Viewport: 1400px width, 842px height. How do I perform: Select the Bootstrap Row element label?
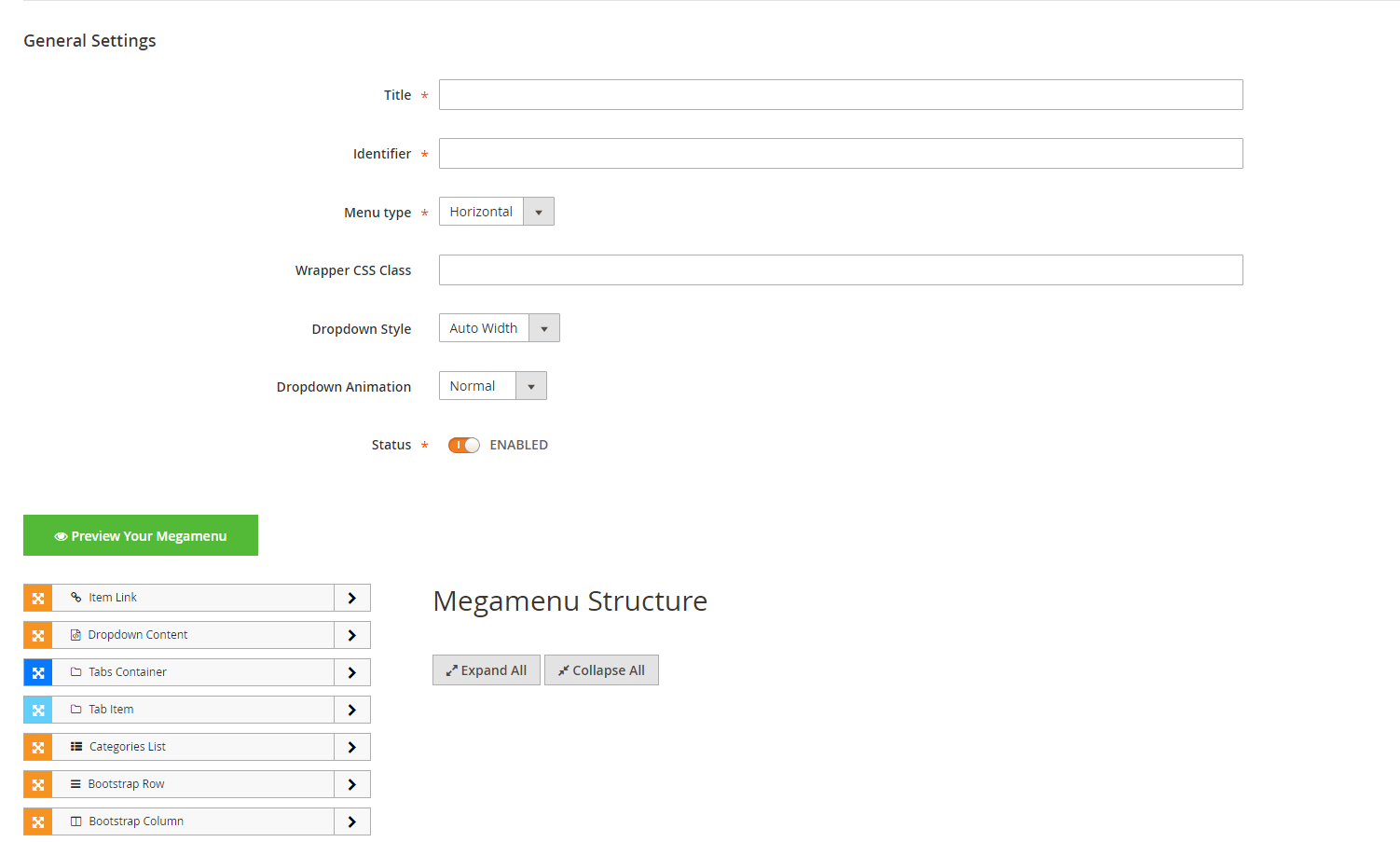click(x=126, y=784)
